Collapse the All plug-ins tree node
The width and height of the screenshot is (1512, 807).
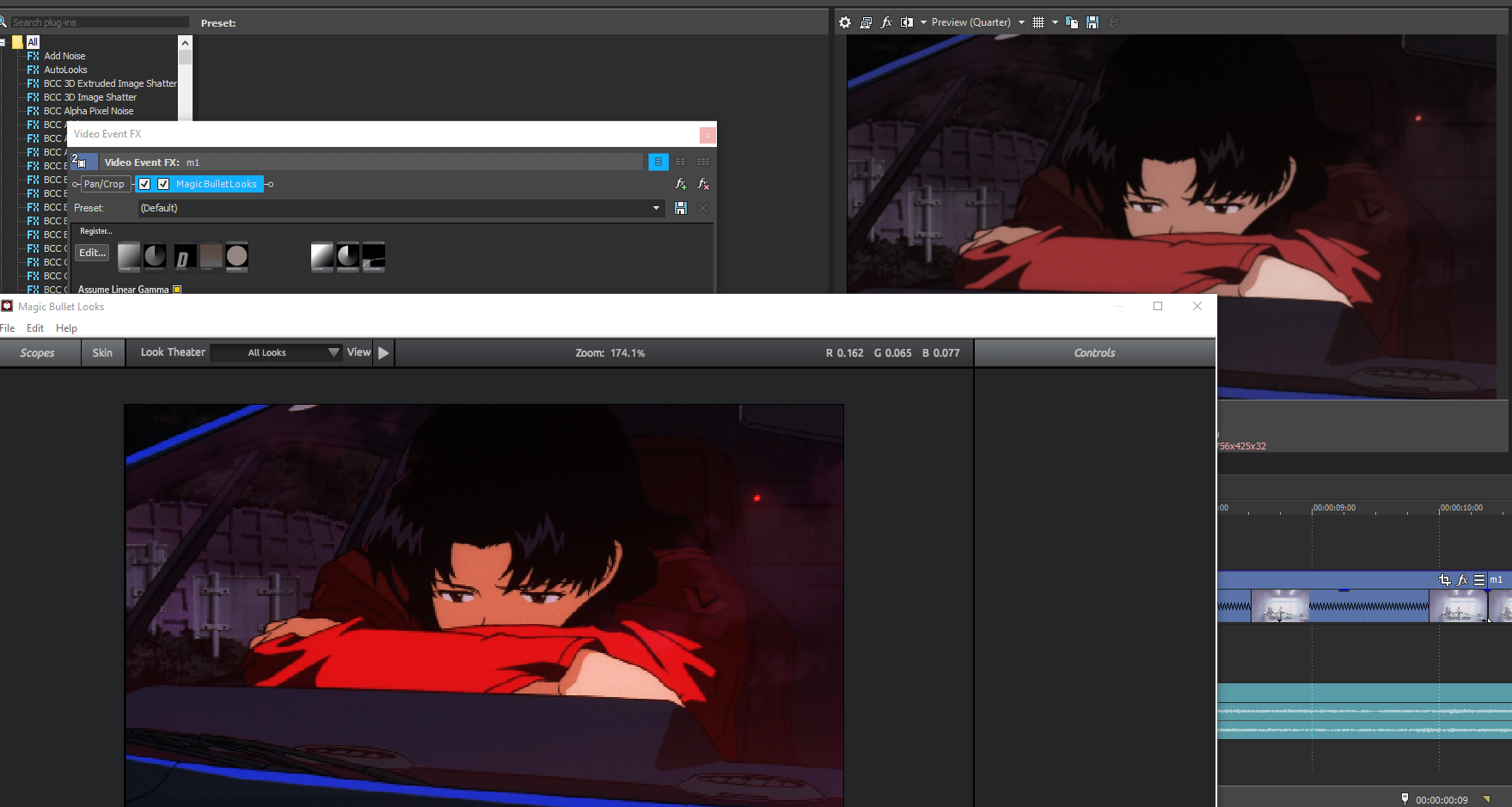3,42
